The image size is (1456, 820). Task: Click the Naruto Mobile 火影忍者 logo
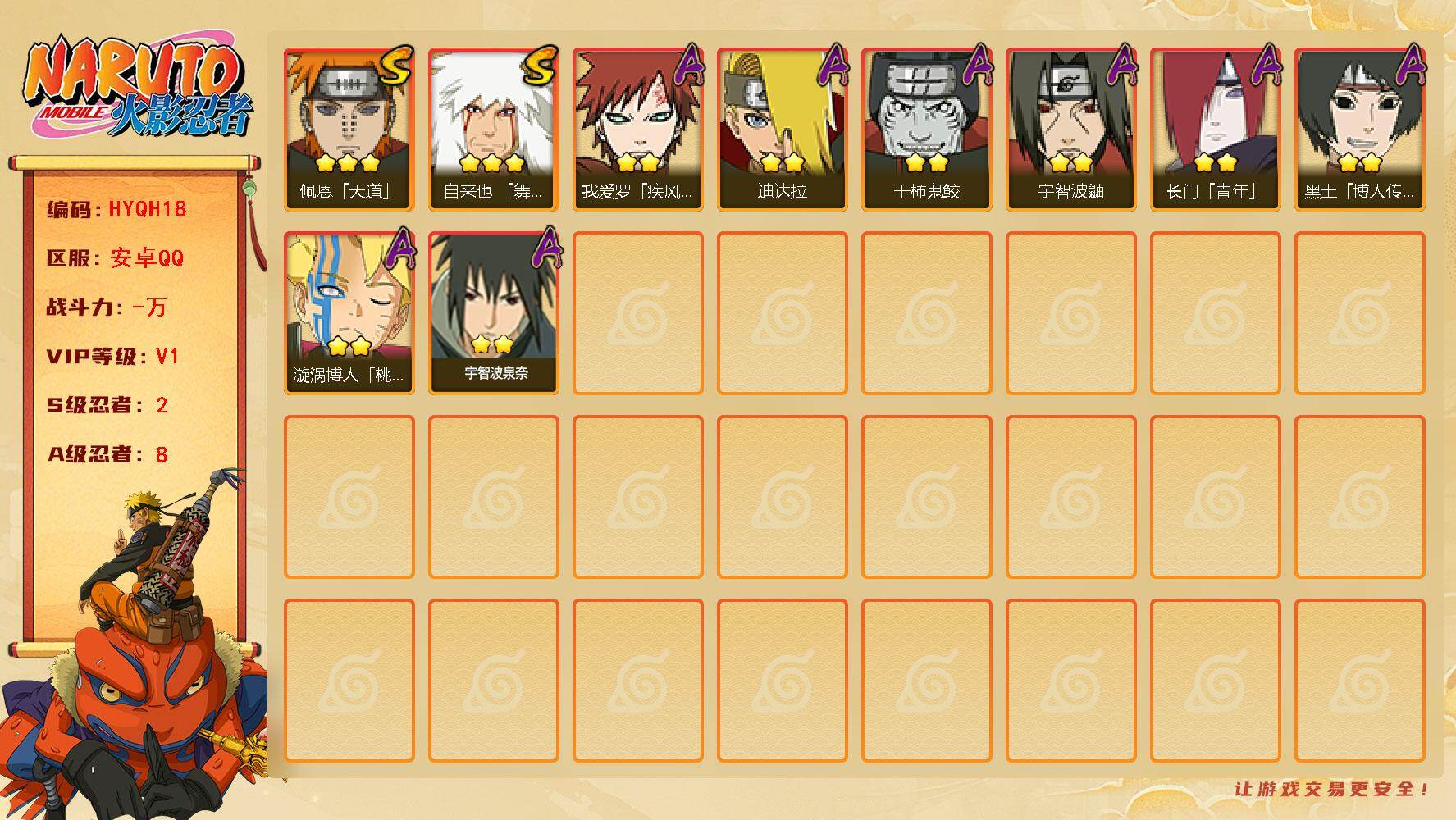(138, 89)
